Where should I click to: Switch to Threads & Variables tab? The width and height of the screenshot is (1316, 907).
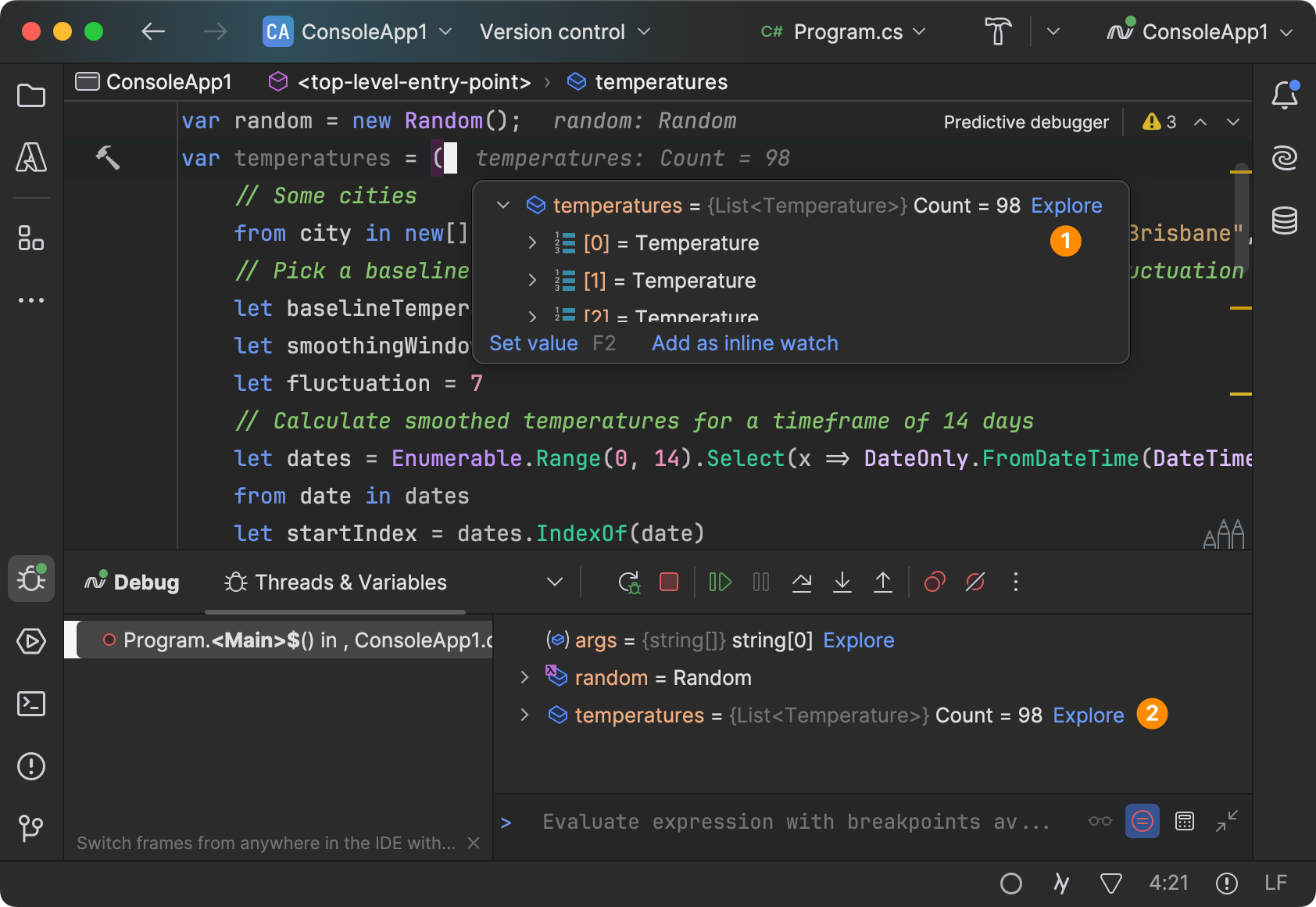335,583
